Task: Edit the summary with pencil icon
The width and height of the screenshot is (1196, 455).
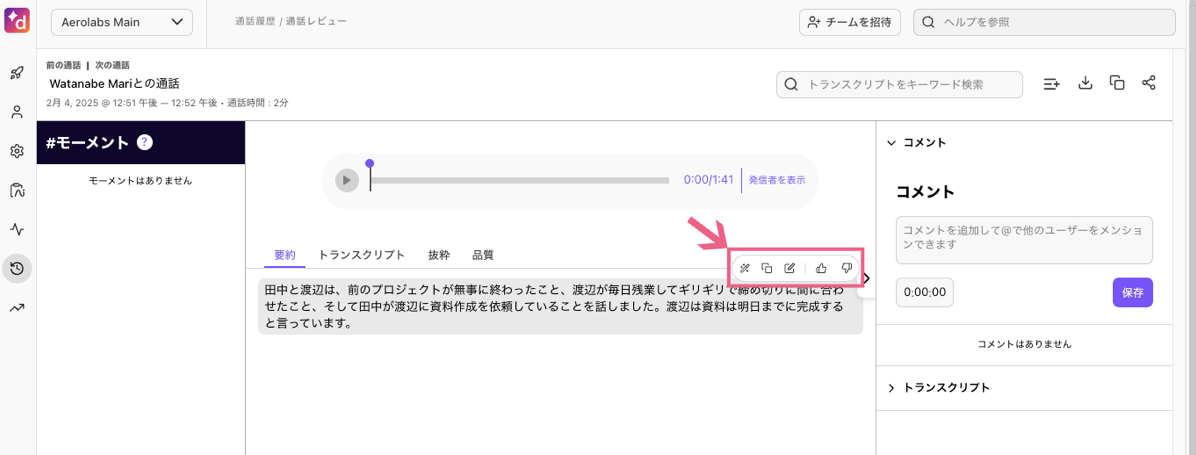Action: pos(790,268)
